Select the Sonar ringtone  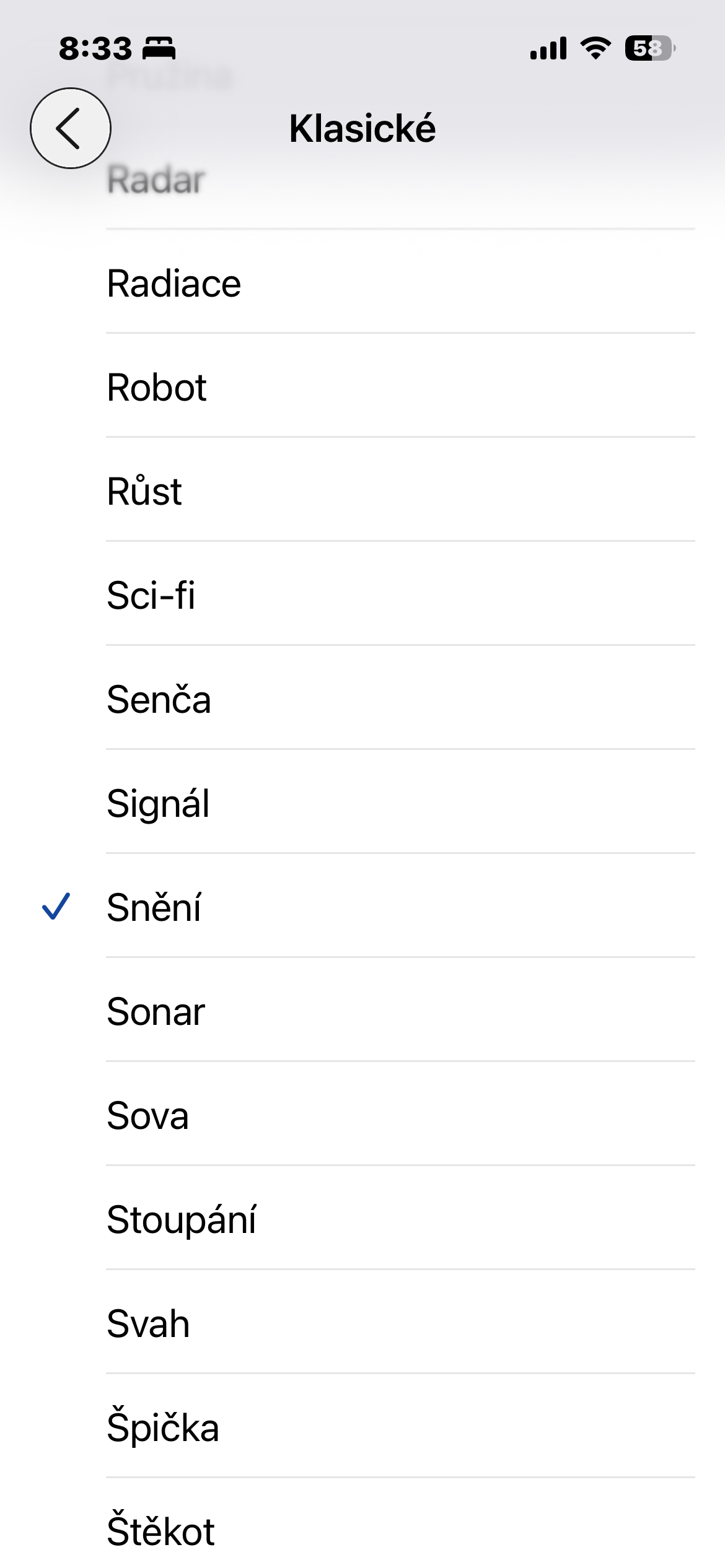(x=156, y=1012)
